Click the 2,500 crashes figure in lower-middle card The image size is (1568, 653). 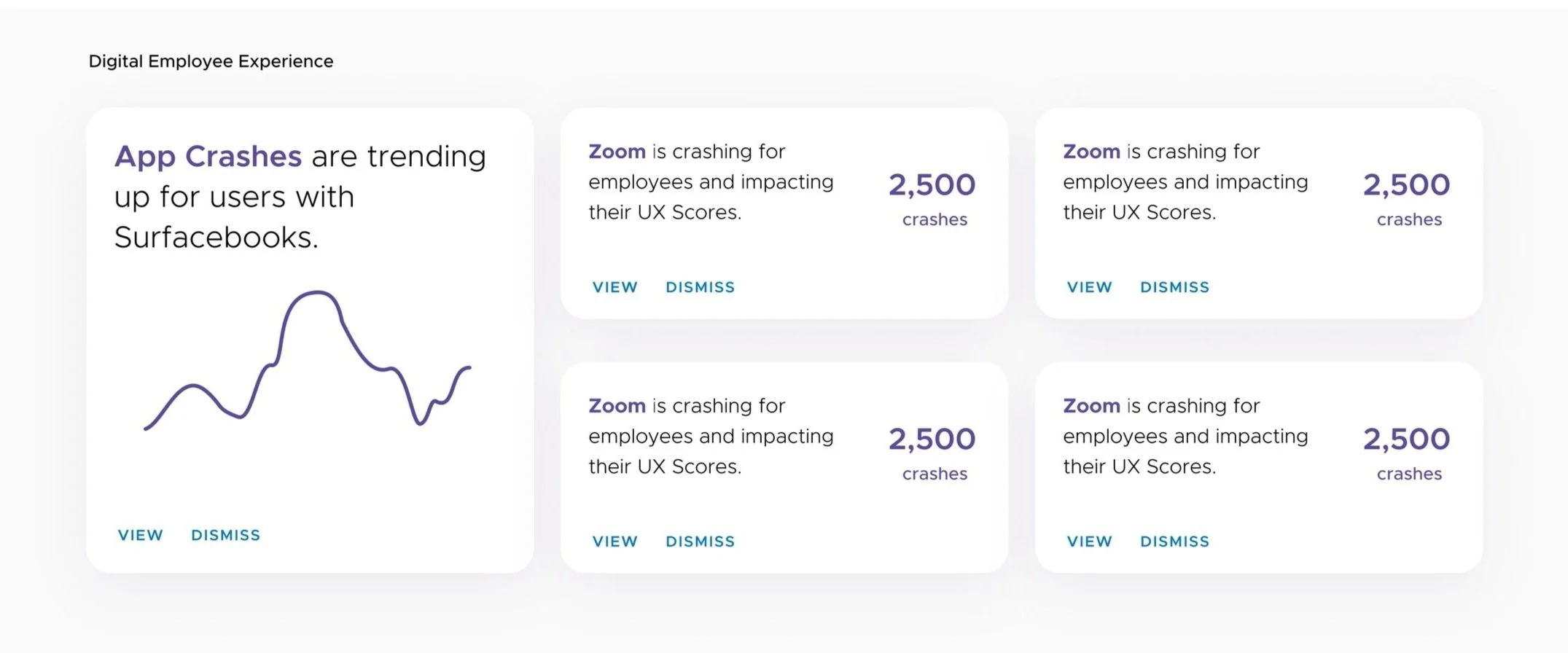pyautogui.click(x=932, y=439)
